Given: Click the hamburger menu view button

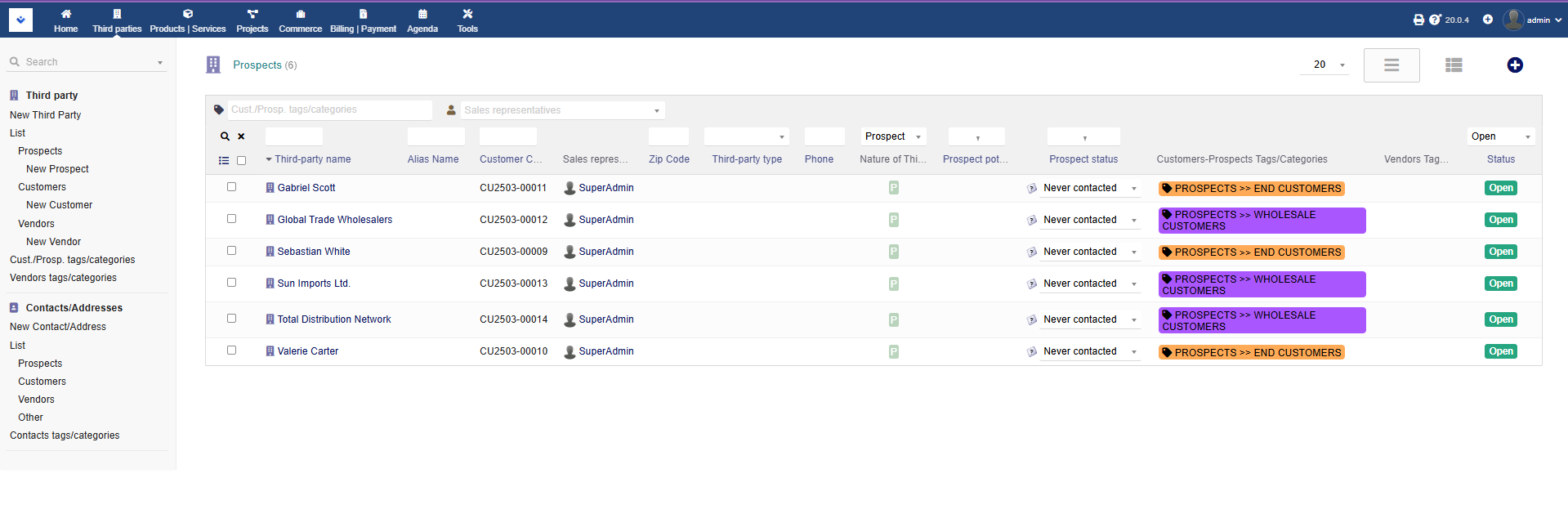Looking at the screenshot, I should click(x=1391, y=65).
